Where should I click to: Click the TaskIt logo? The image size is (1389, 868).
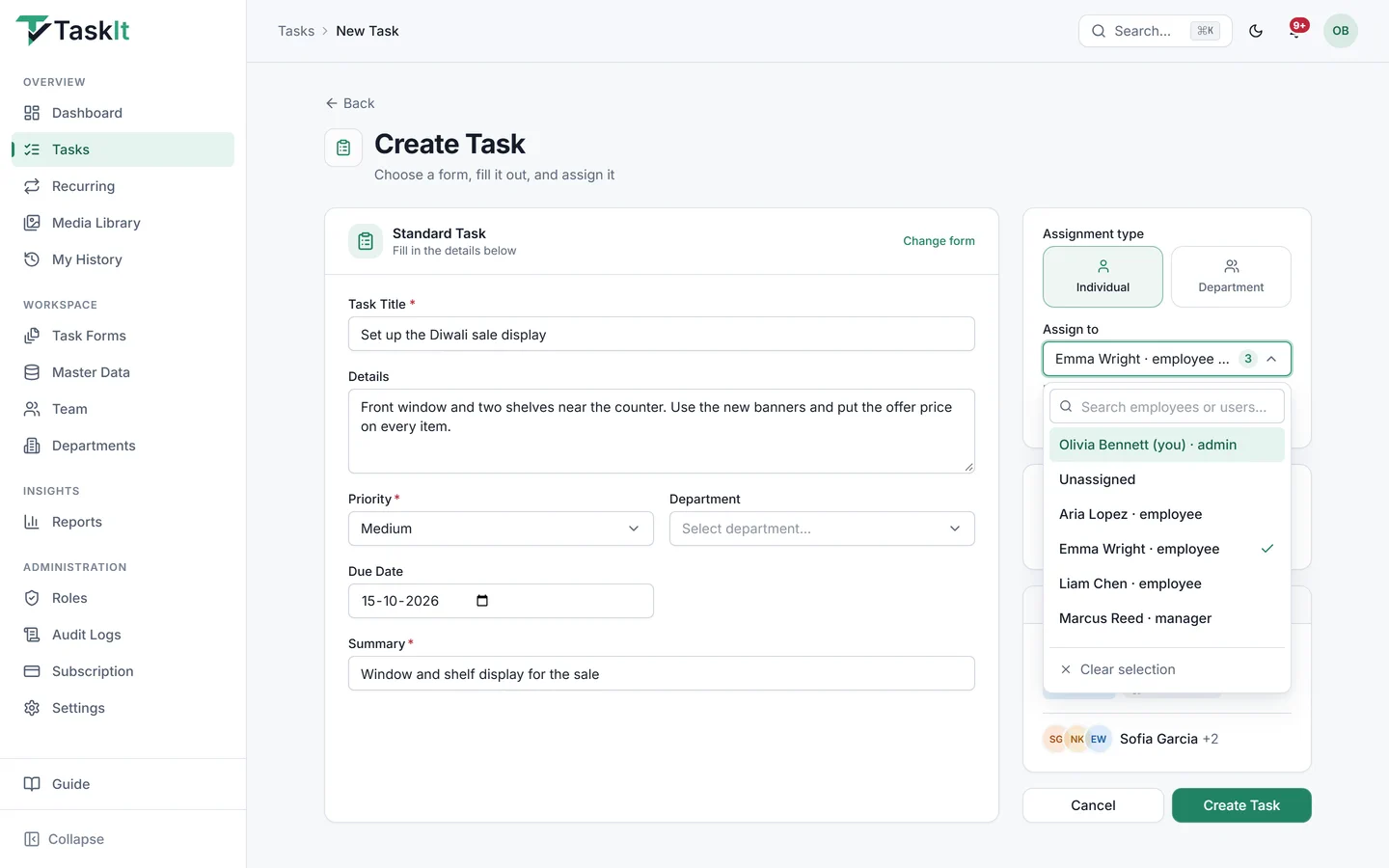pyautogui.click(x=73, y=31)
